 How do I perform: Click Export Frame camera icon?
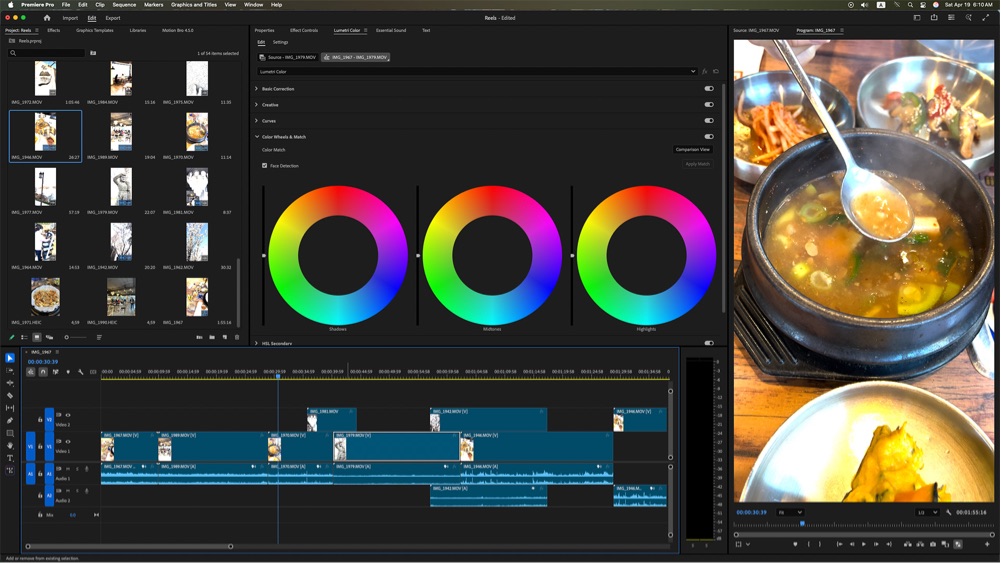point(933,544)
